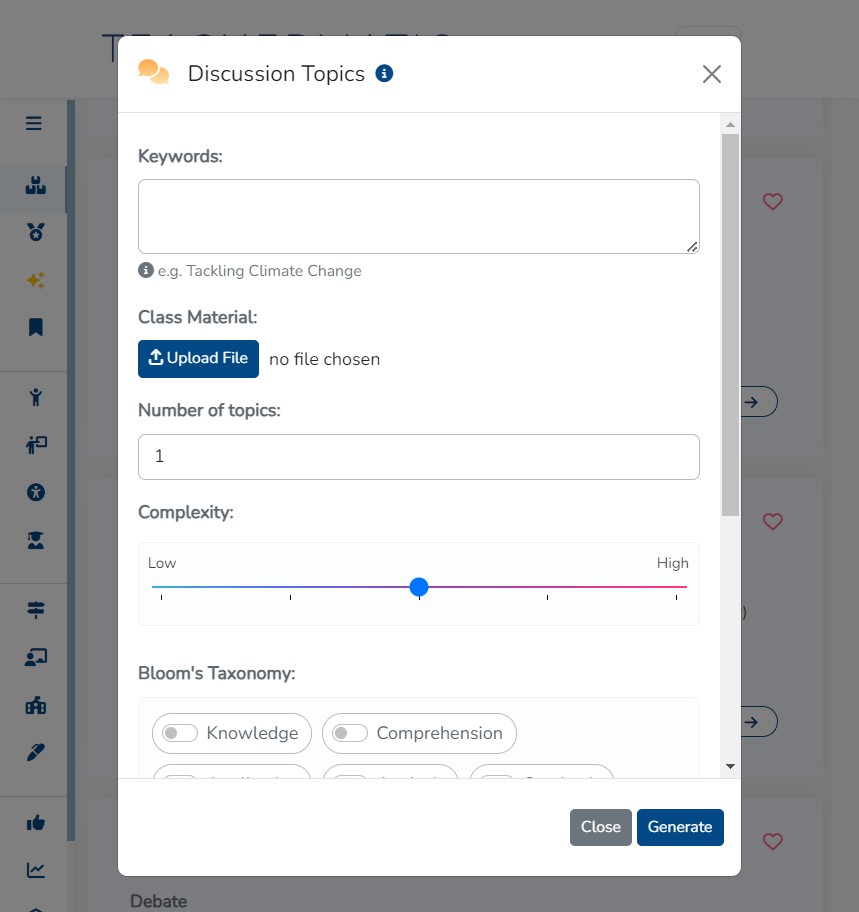Close the Discussion Topics dialog with X
The width and height of the screenshot is (859, 912).
711,74
